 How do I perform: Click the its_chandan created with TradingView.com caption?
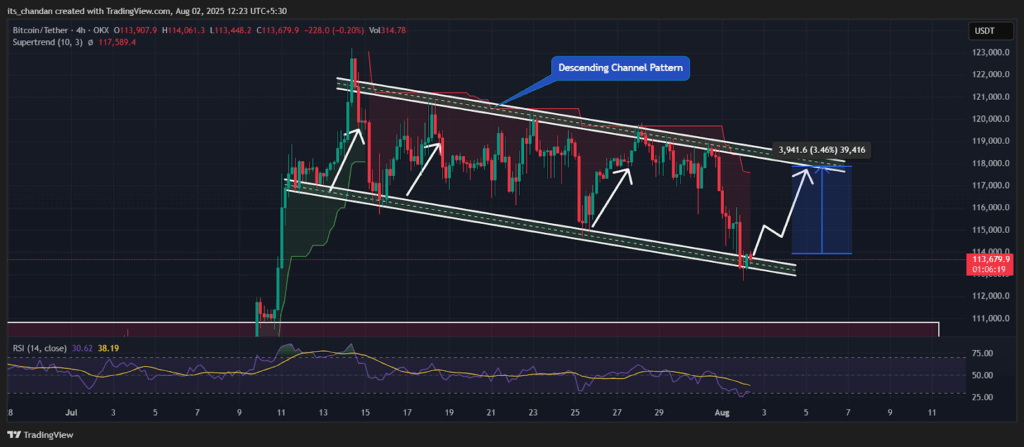point(148,10)
